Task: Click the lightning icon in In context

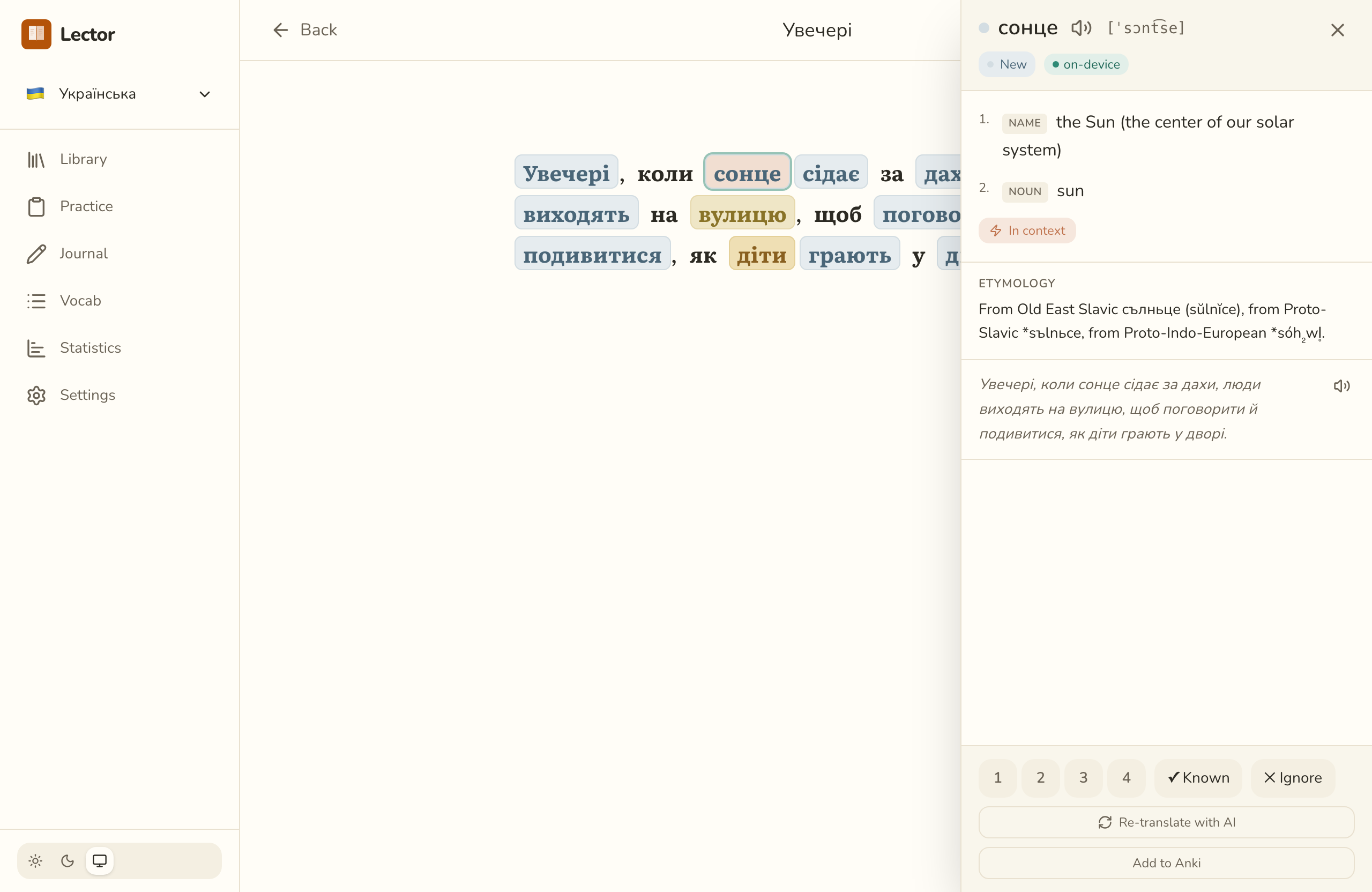Action: point(996,231)
